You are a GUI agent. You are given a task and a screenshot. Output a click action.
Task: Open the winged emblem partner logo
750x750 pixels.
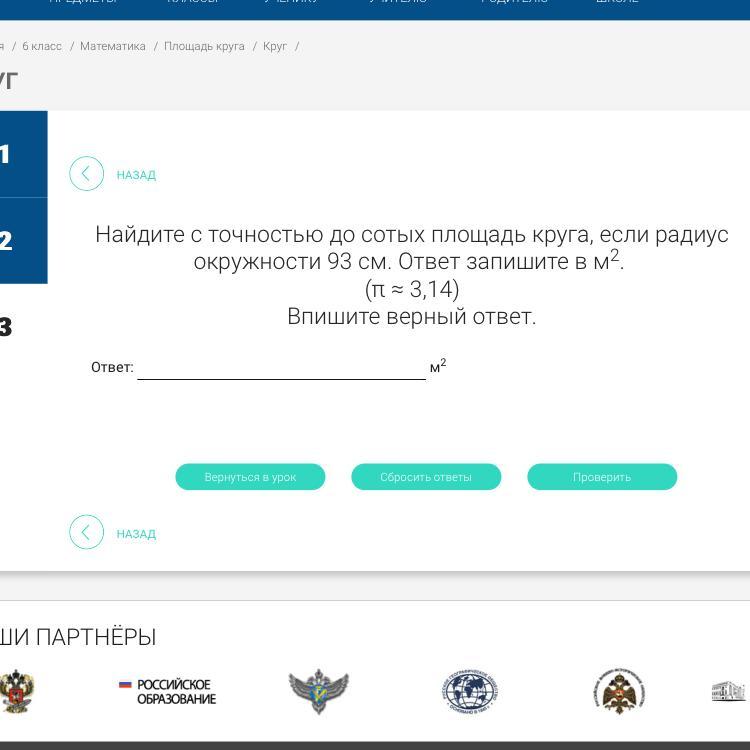319,691
